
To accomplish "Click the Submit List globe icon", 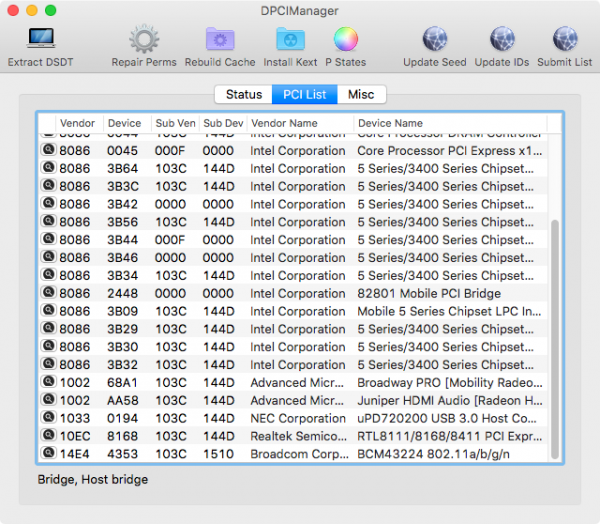I will click(564, 40).
